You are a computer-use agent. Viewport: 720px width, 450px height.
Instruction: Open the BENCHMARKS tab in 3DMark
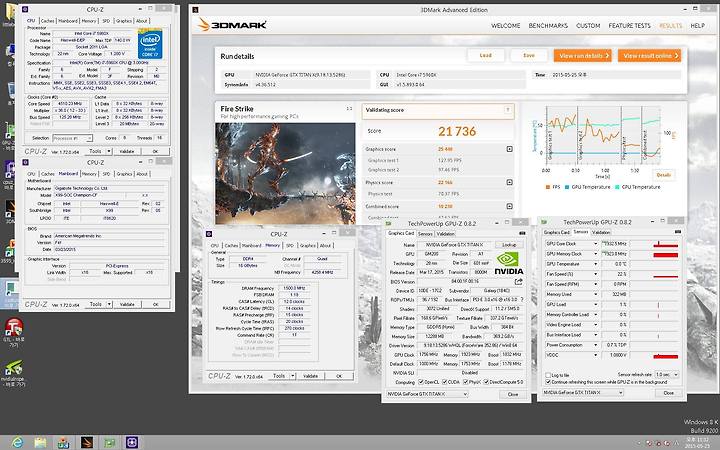point(548,26)
